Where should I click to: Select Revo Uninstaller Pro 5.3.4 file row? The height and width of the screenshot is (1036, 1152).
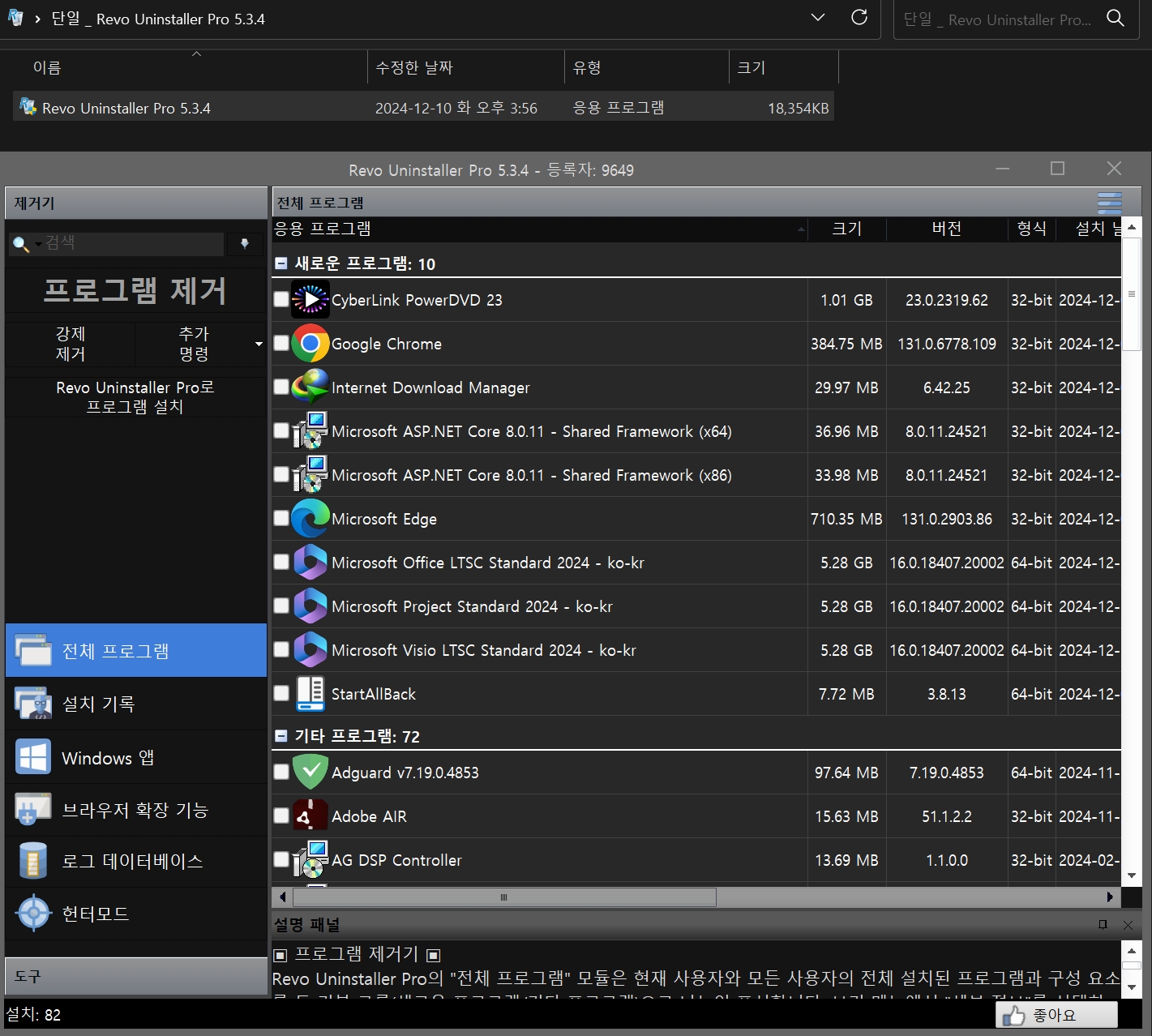423,107
